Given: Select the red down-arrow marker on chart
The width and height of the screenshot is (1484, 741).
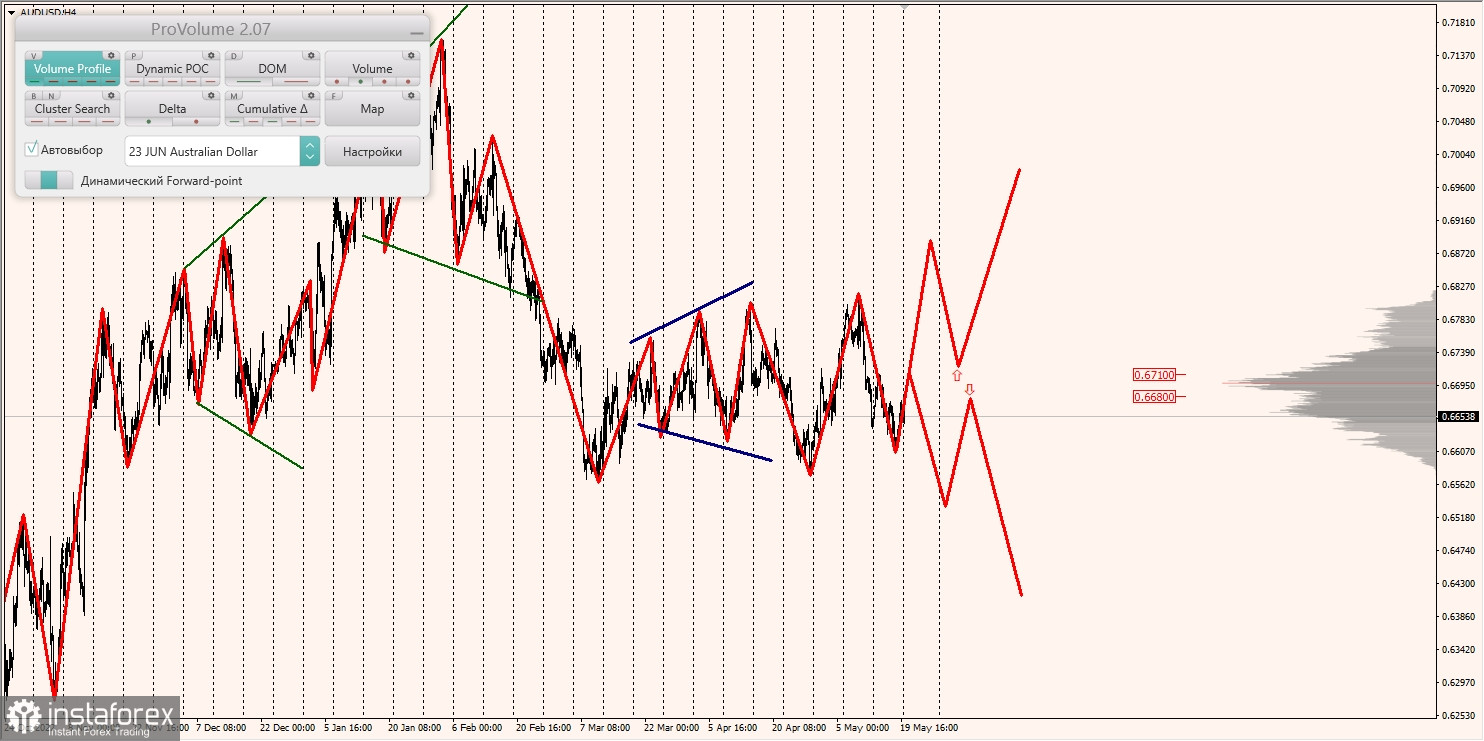Looking at the screenshot, I should [x=969, y=389].
